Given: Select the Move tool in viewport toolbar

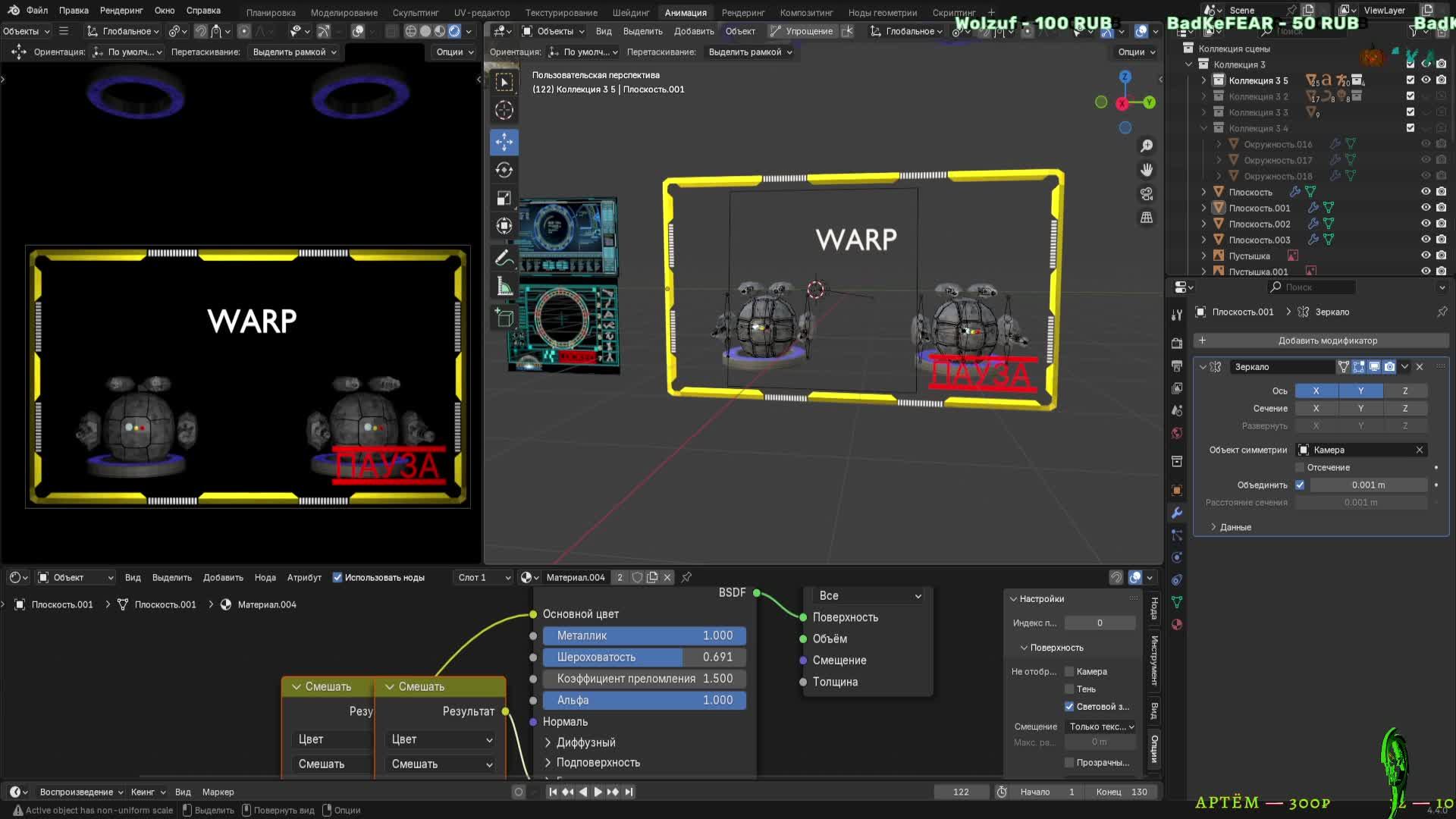Looking at the screenshot, I should [504, 142].
